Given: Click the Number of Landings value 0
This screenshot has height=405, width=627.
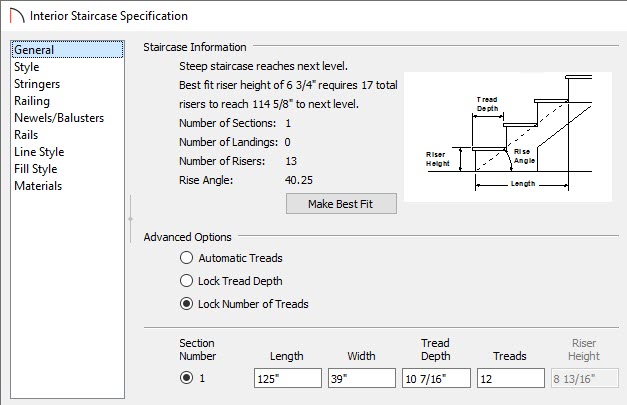Looking at the screenshot, I should click(288, 142).
